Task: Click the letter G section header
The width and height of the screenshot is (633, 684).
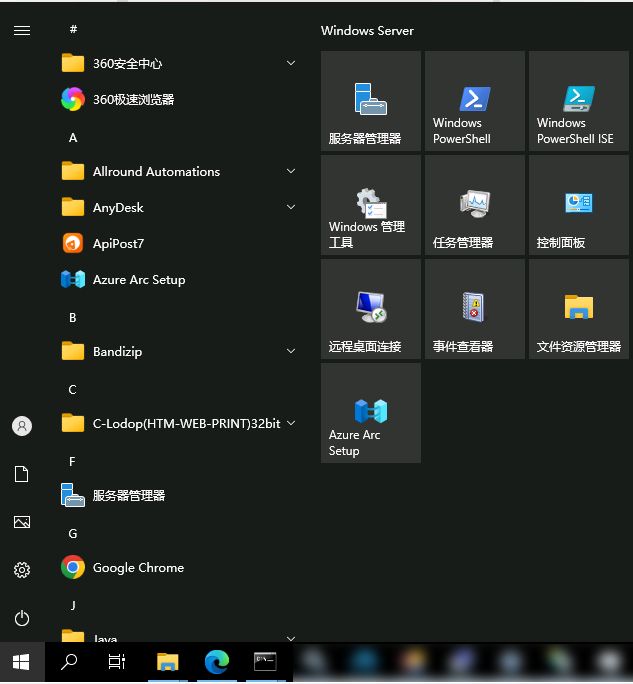Action: (x=73, y=534)
